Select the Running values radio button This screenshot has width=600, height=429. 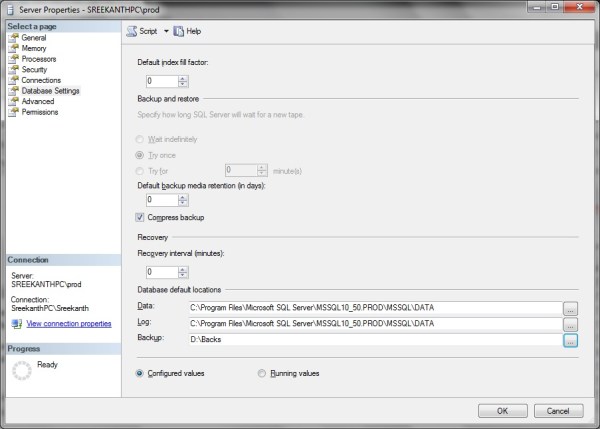pos(263,373)
